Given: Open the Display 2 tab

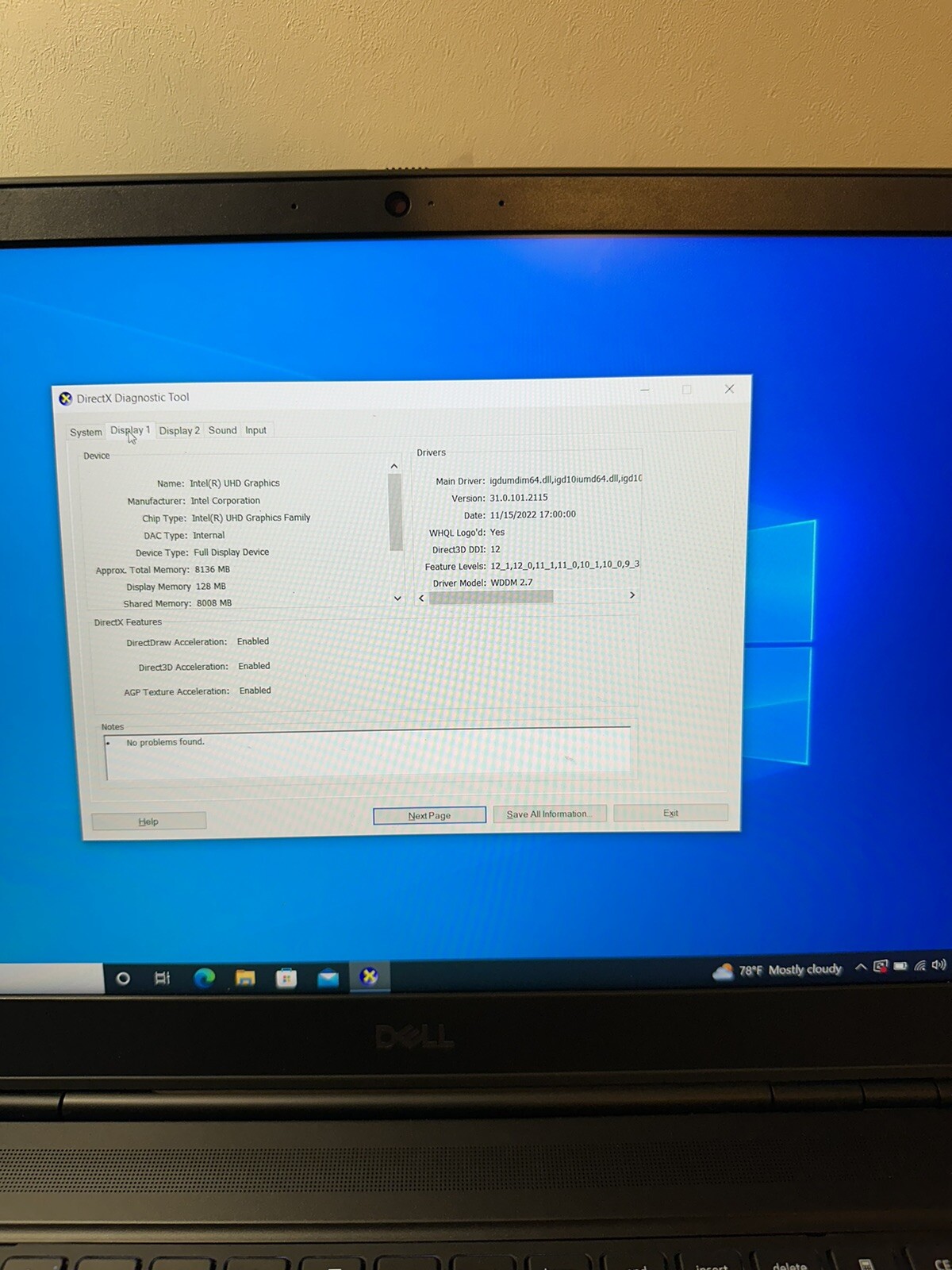Looking at the screenshot, I should pyautogui.click(x=179, y=430).
